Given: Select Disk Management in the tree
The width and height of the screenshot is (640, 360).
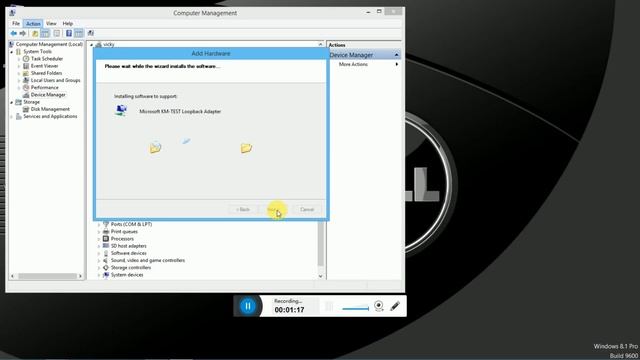Looking at the screenshot, I should click(50, 109).
